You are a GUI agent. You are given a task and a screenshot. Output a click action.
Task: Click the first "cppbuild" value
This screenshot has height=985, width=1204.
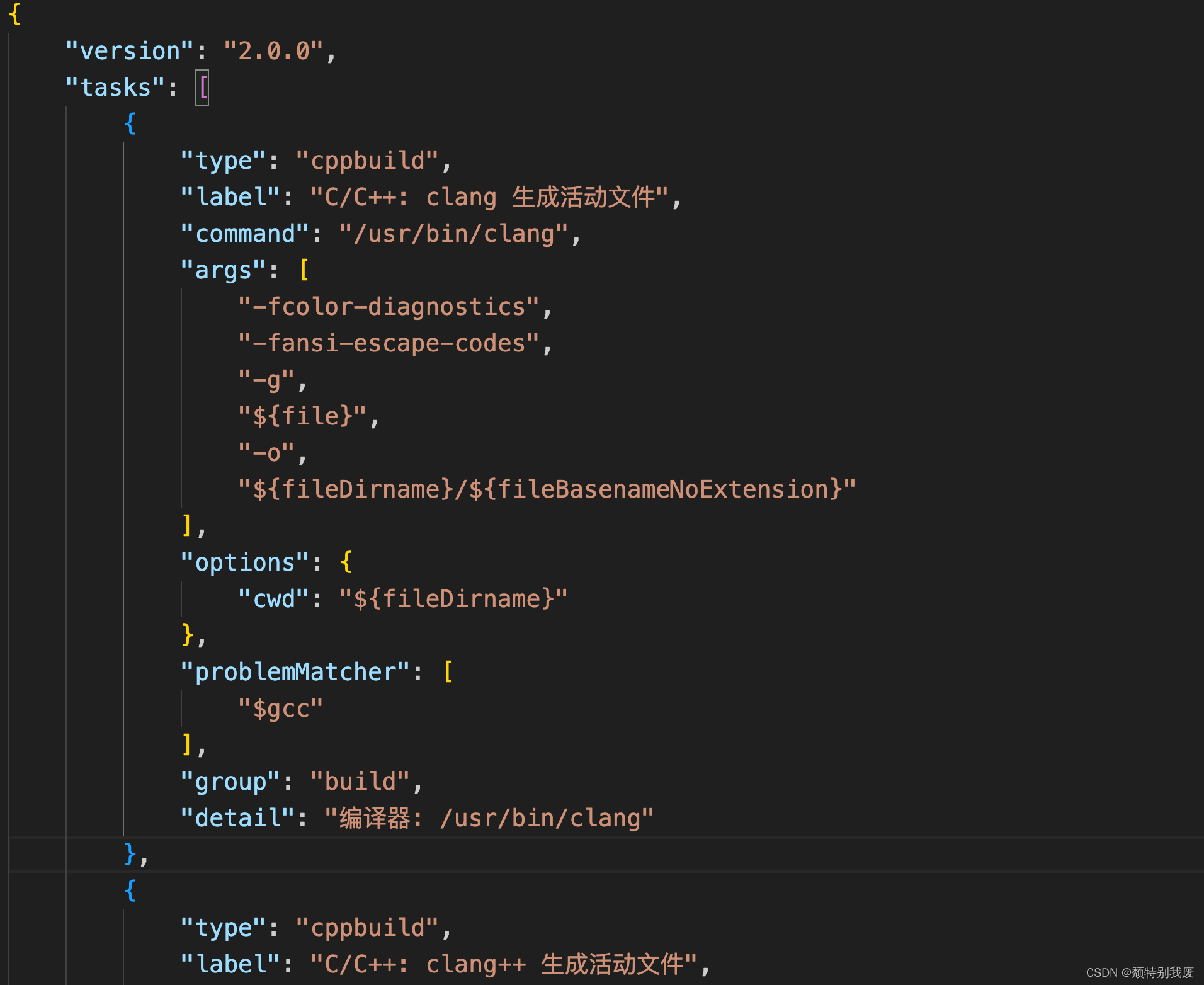click(367, 161)
